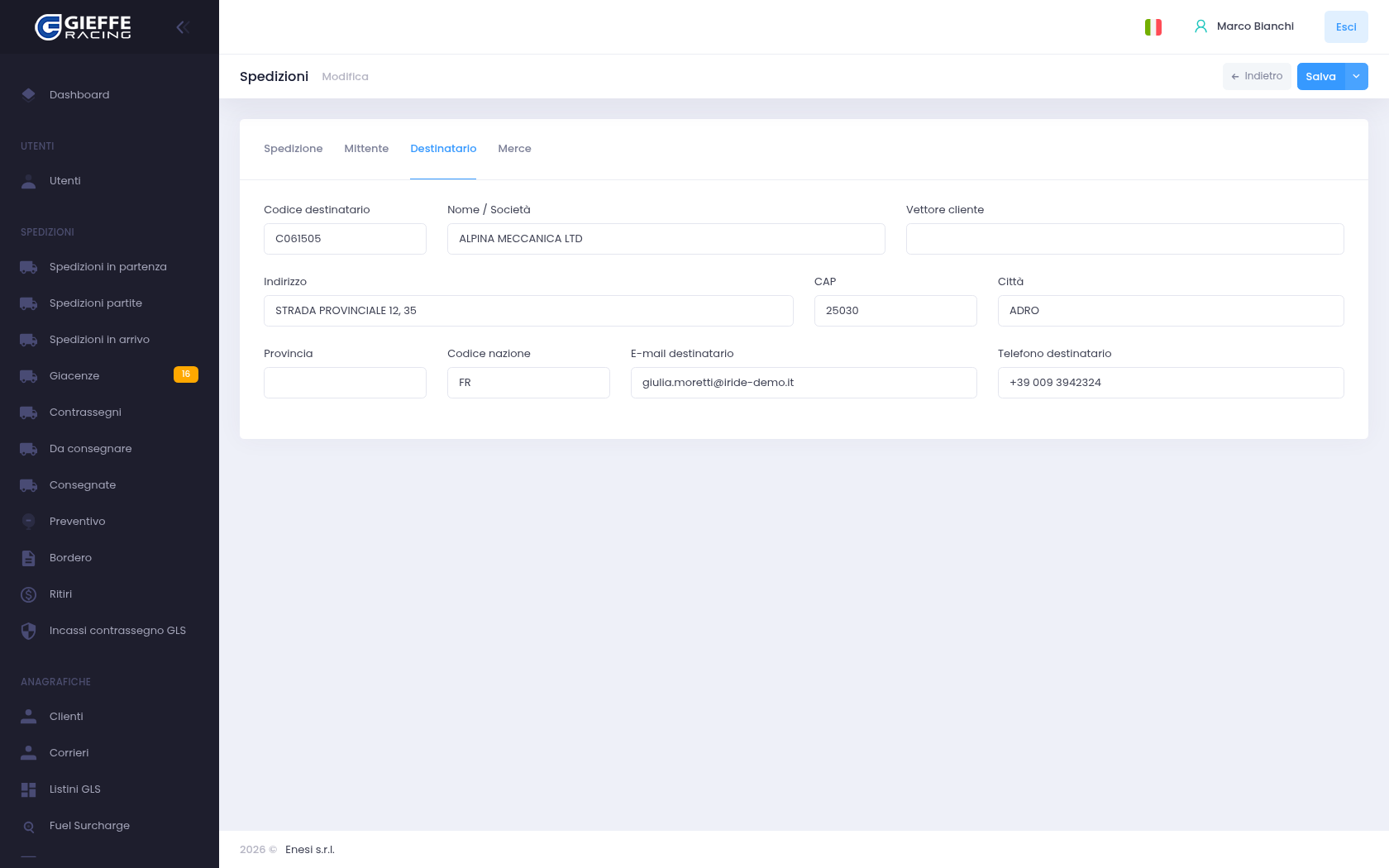Click the truck icon for Spedizioni in partenza
Viewport: 1389px width, 868px height.
(x=29, y=267)
